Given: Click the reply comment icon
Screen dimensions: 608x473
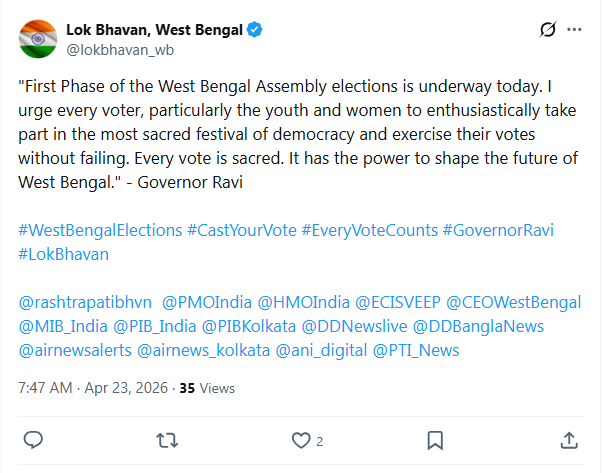Looking at the screenshot, I should [x=33, y=440].
